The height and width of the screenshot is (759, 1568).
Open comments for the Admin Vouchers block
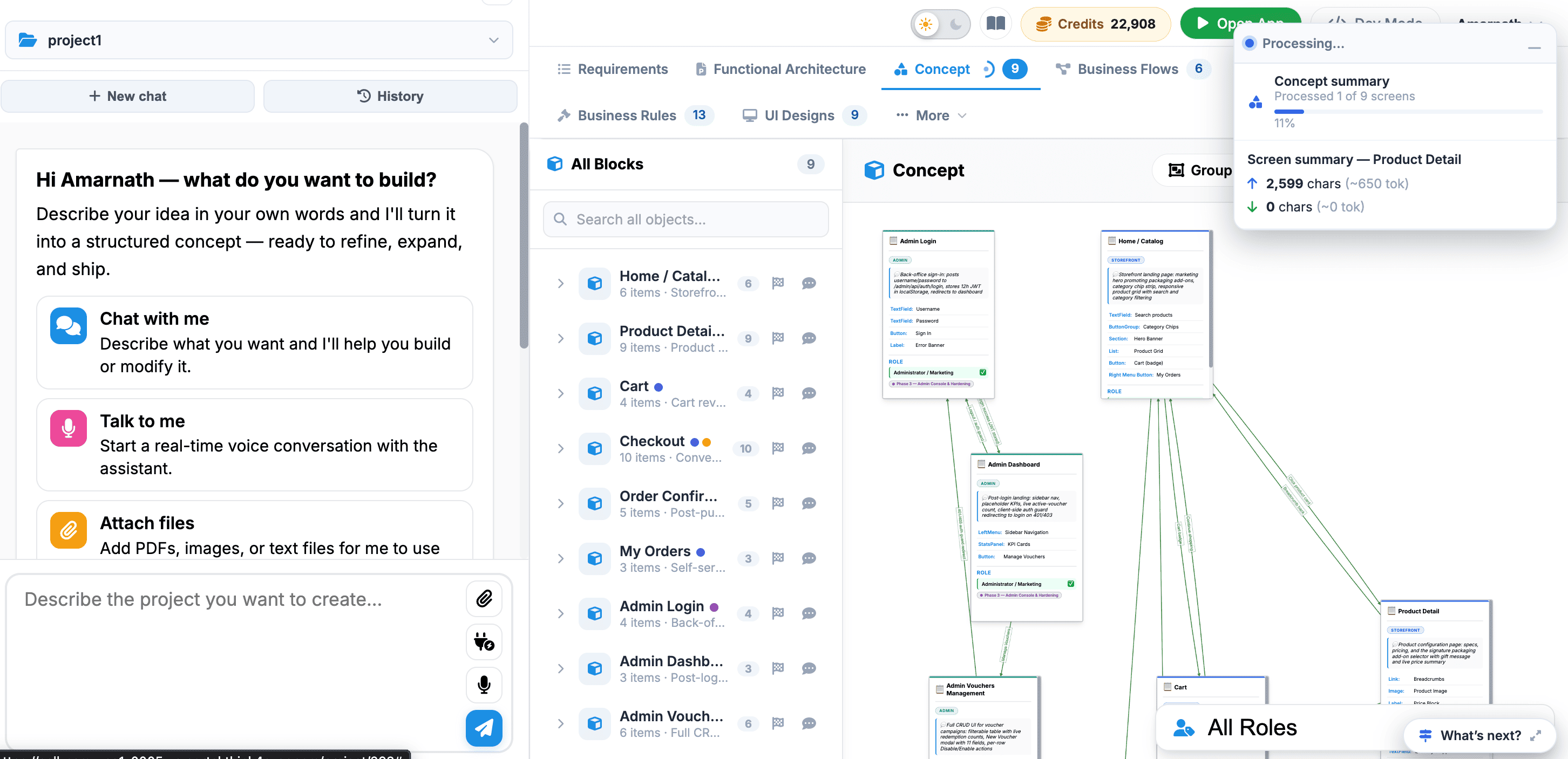click(809, 724)
